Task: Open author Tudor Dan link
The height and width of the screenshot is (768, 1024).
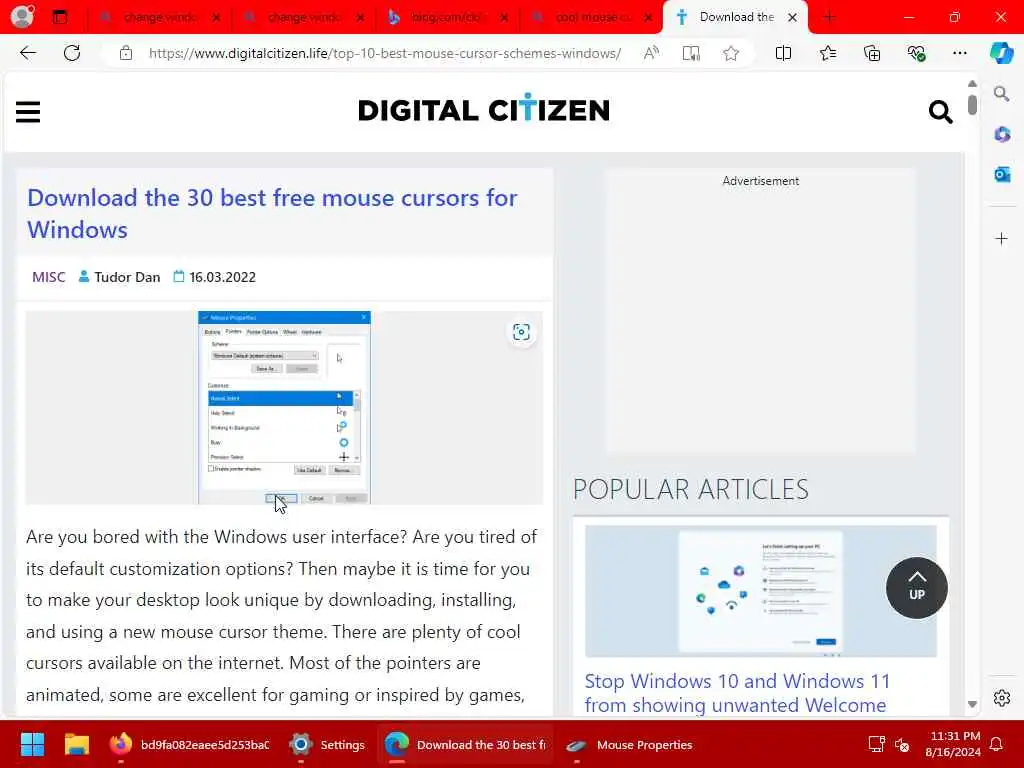Action: [127, 277]
